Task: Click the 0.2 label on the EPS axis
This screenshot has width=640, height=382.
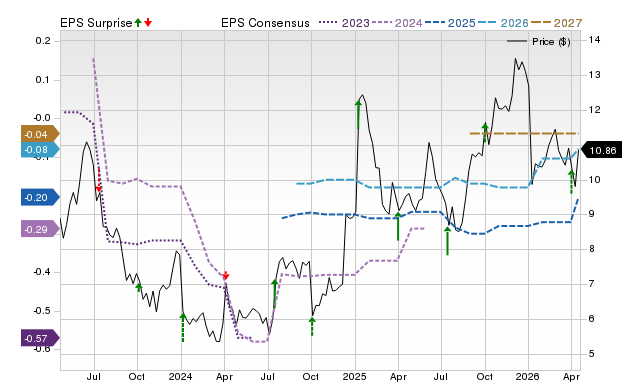Action: point(43,41)
